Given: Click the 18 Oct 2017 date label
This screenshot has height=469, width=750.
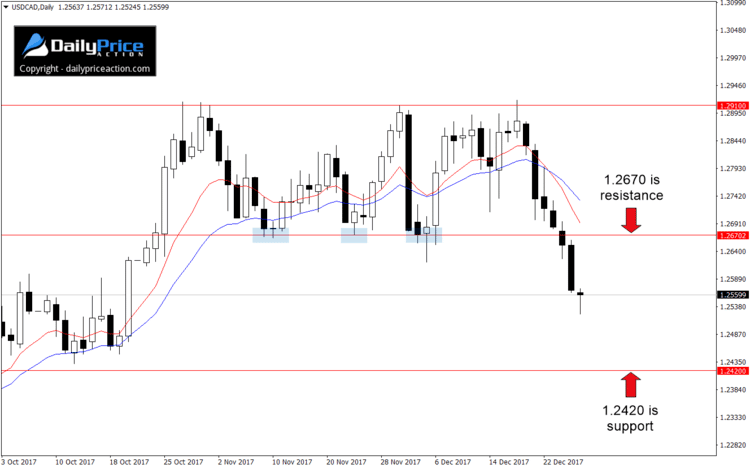Looking at the screenshot, I should click(129, 462).
